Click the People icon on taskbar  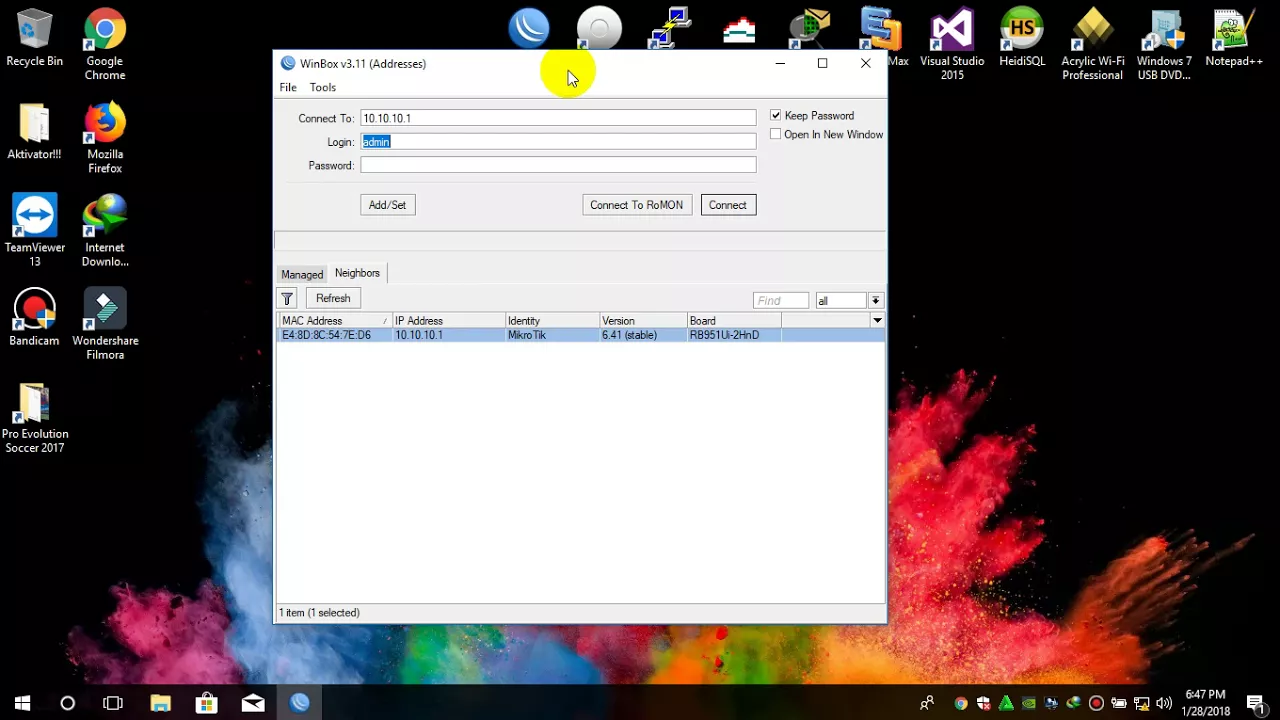coord(928,703)
